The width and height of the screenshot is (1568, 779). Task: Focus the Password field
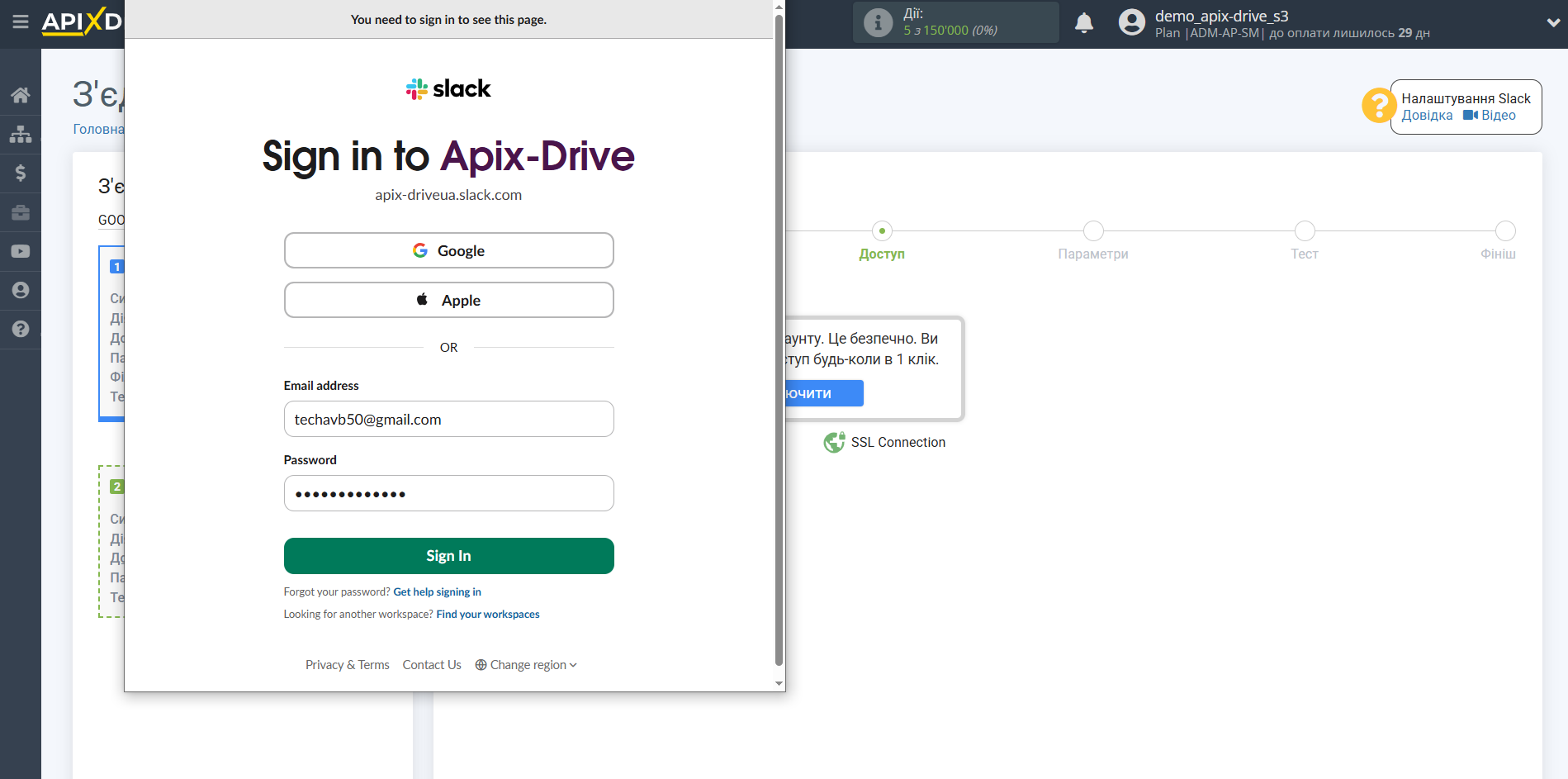click(x=448, y=493)
